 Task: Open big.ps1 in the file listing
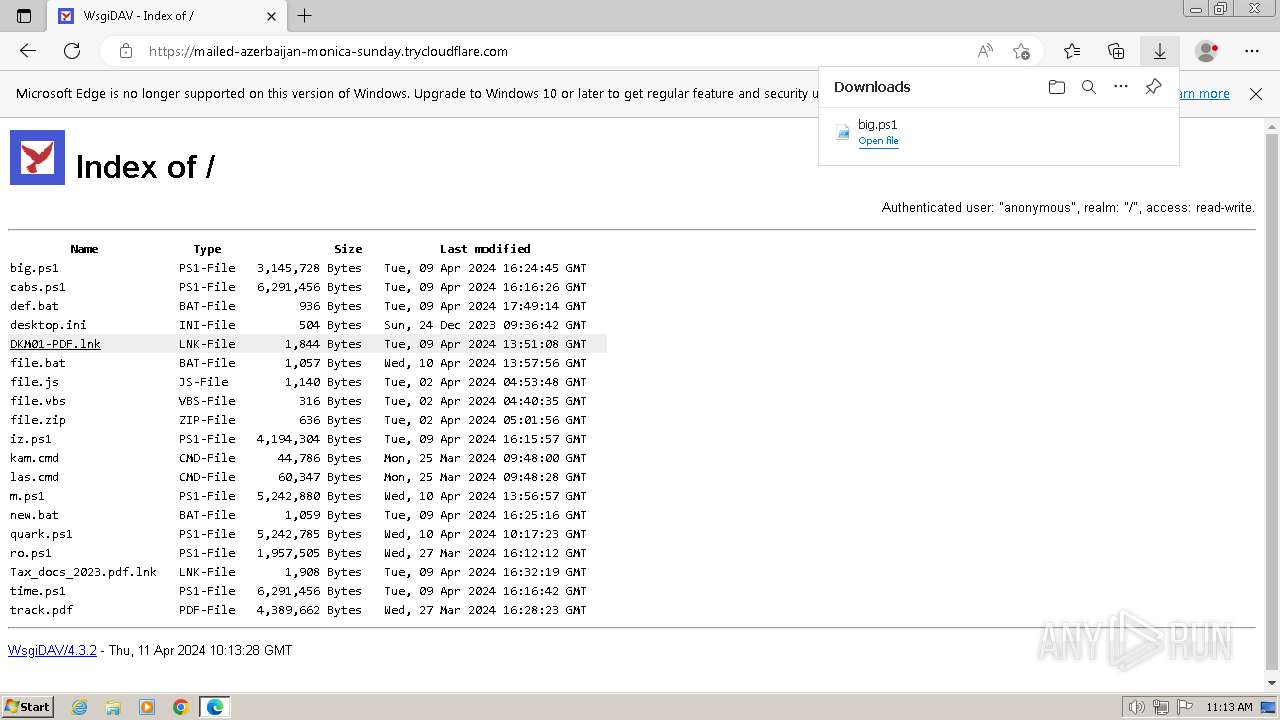(x=34, y=268)
